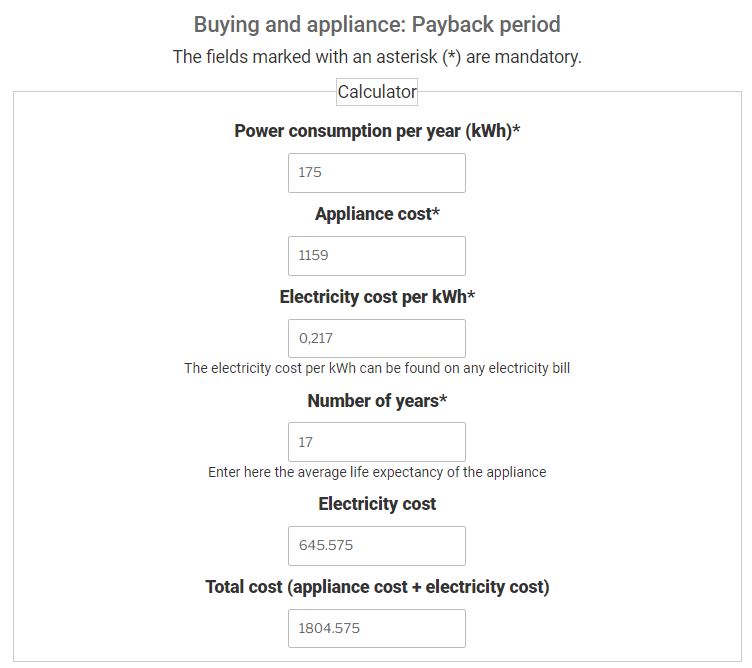Click the Electricity cost result field

pyautogui.click(x=376, y=545)
